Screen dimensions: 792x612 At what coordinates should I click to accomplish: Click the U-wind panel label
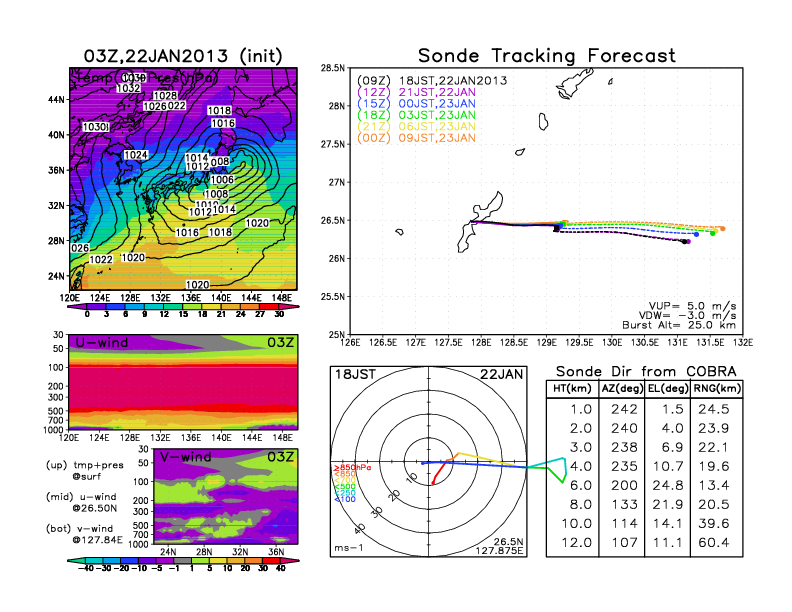tap(102, 343)
